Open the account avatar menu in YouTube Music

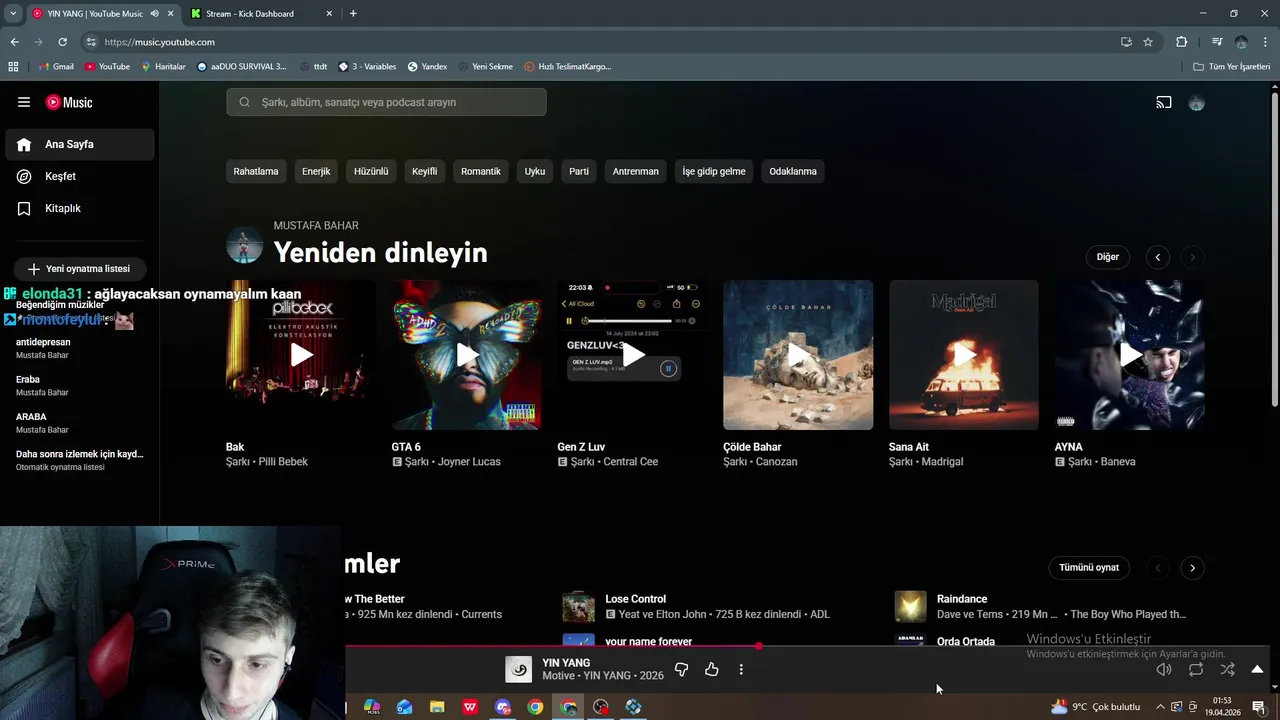(x=1196, y=103)
